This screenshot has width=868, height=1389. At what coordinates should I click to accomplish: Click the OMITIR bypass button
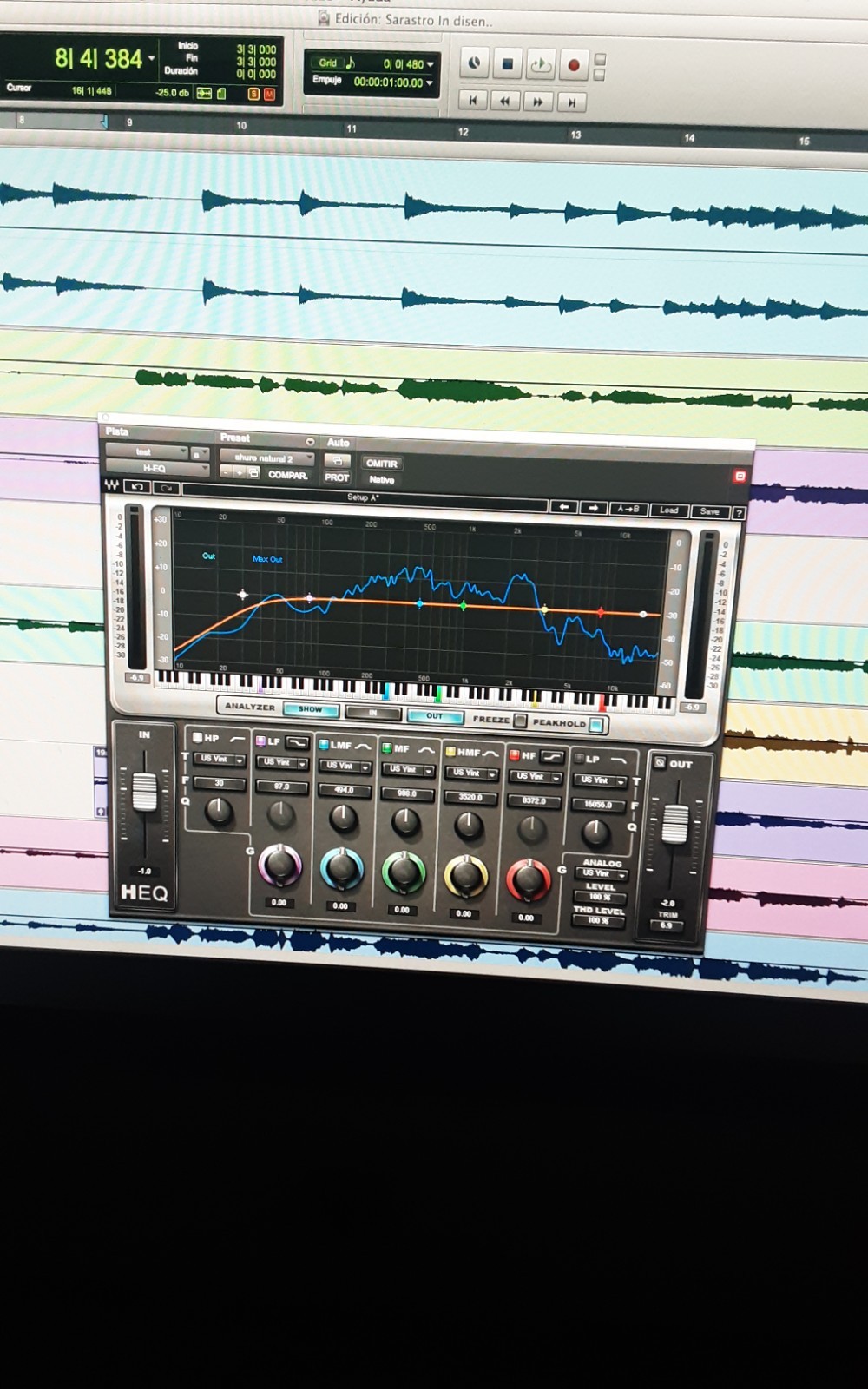pos(381,464)
